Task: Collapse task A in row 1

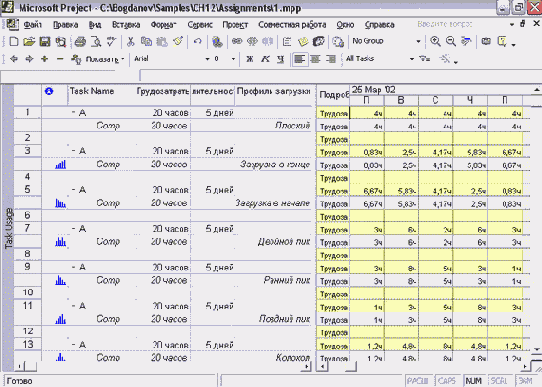Action: (74, 113)
